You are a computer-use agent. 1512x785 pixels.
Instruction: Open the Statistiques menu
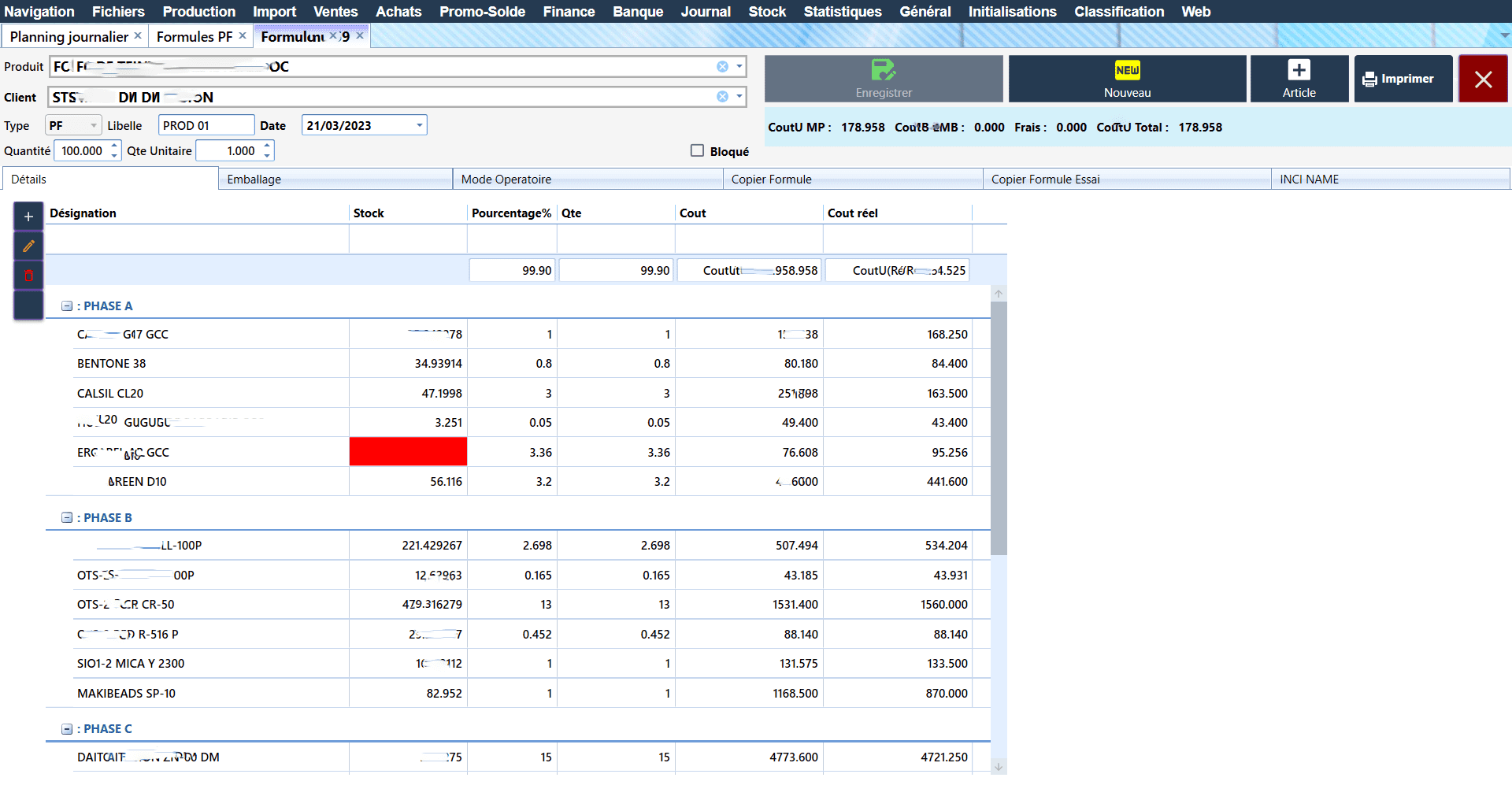pos(843,11)
